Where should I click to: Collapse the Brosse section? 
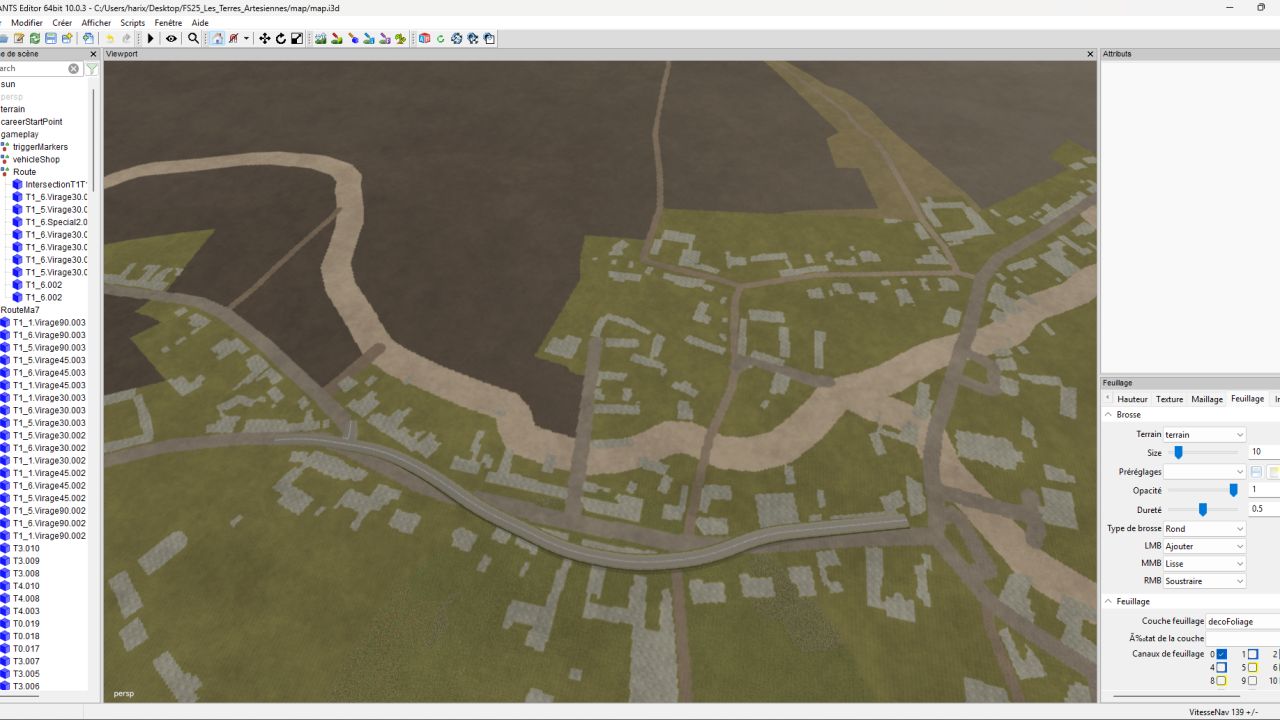pos(1108,415)
